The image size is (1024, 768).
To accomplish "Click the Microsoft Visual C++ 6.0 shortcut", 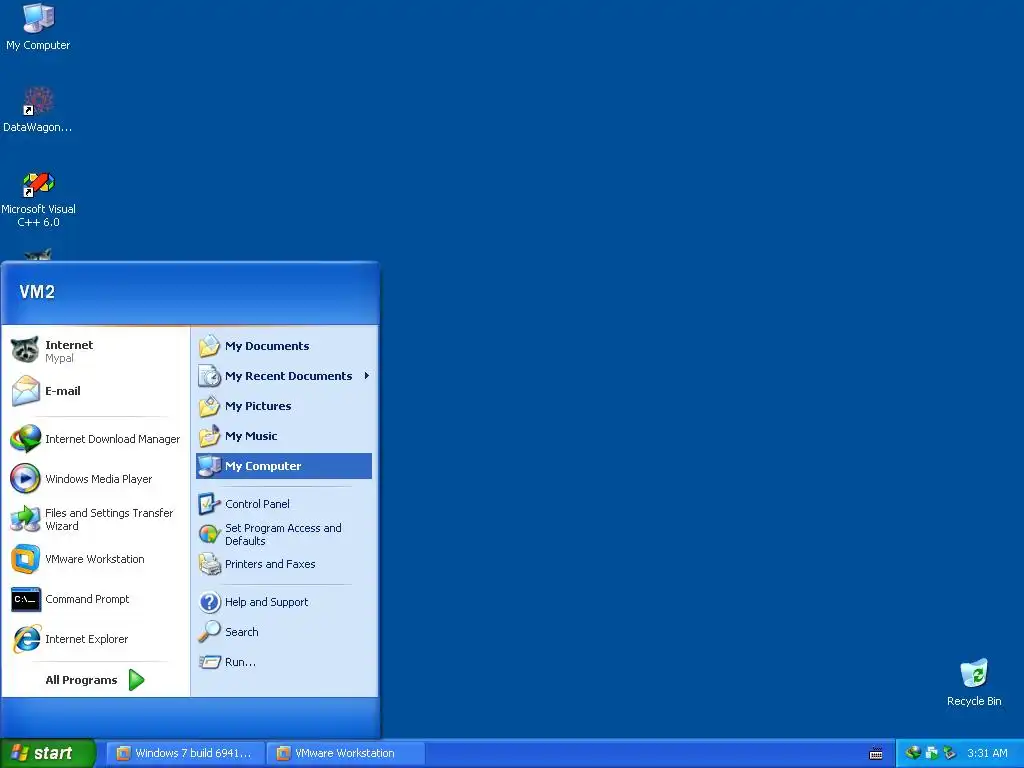I will coord(38,199).
